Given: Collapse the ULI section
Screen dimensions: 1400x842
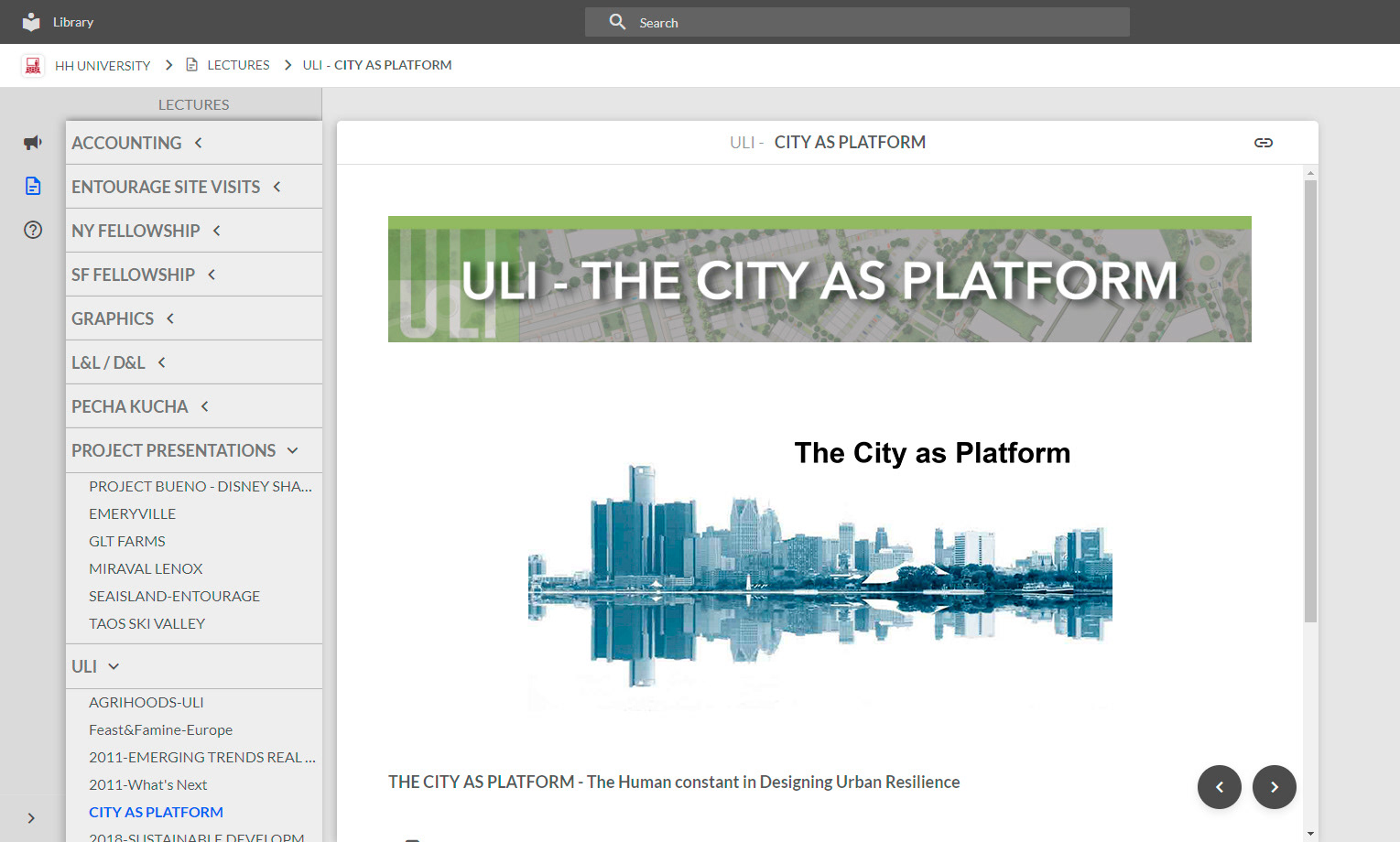Looking at the screenshot, I should (194, 666).
